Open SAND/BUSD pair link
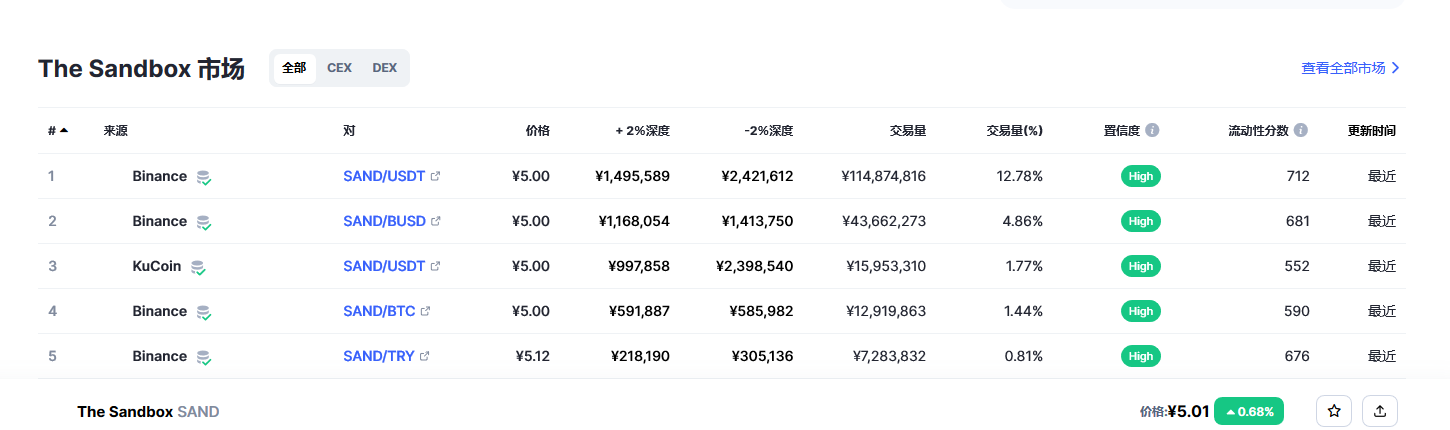 click(x=384, y=221)
